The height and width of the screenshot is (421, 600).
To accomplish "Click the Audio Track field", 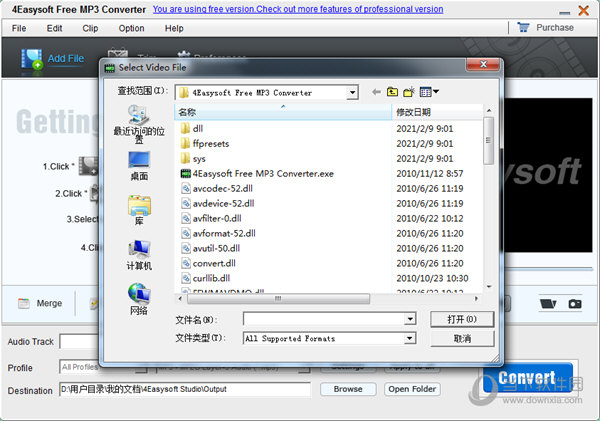I will 79,341.
